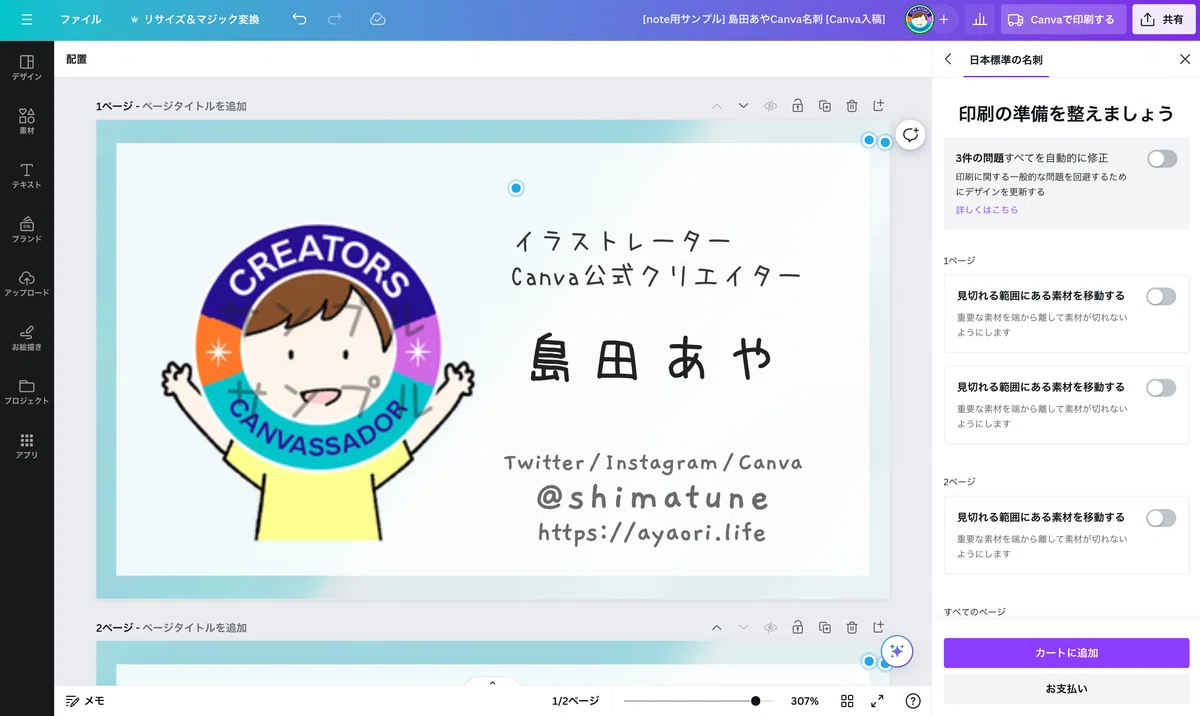Open the 配置 position option
The height and width of the screenshot is (716, 1200).
pyautogui.click(x=77, y=59)
